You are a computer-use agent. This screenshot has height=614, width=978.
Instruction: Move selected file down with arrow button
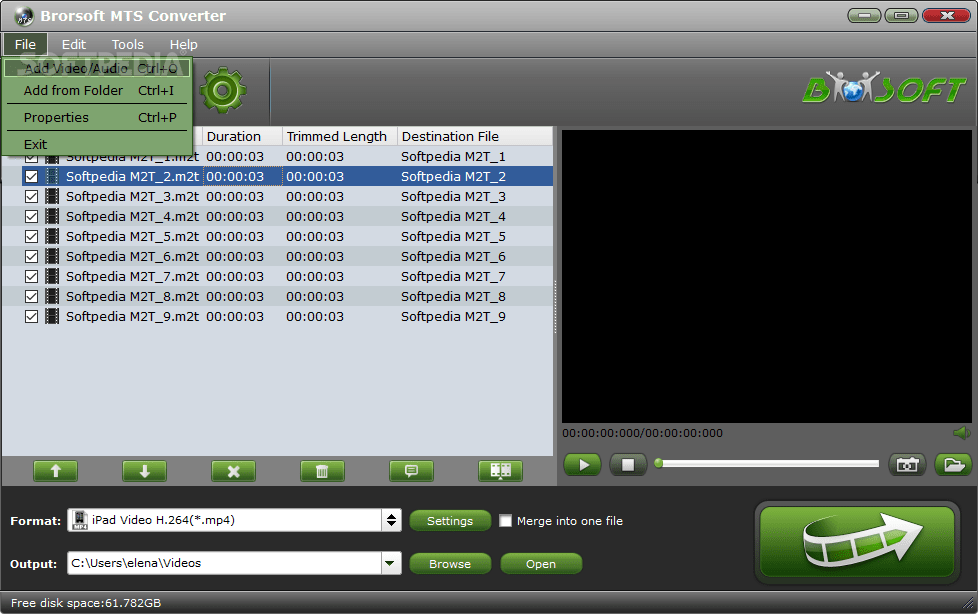coord(145,471)
